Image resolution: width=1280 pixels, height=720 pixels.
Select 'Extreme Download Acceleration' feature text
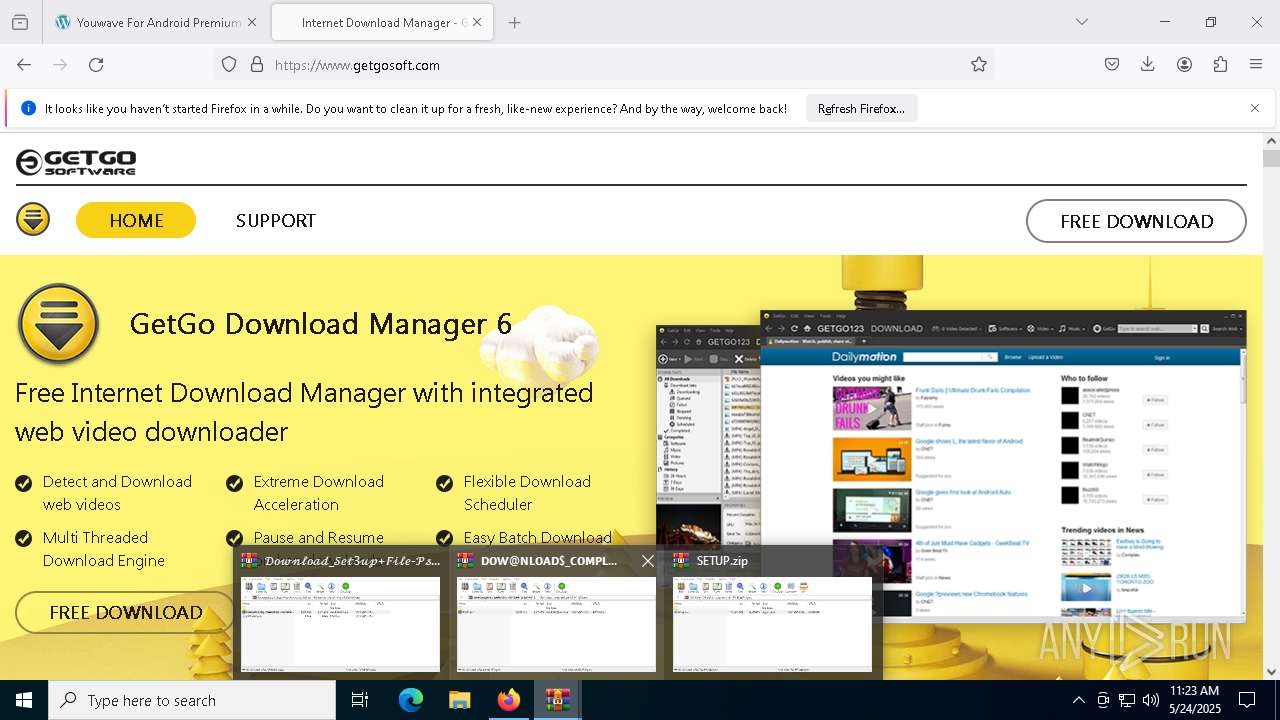click(x=318, y=493)
